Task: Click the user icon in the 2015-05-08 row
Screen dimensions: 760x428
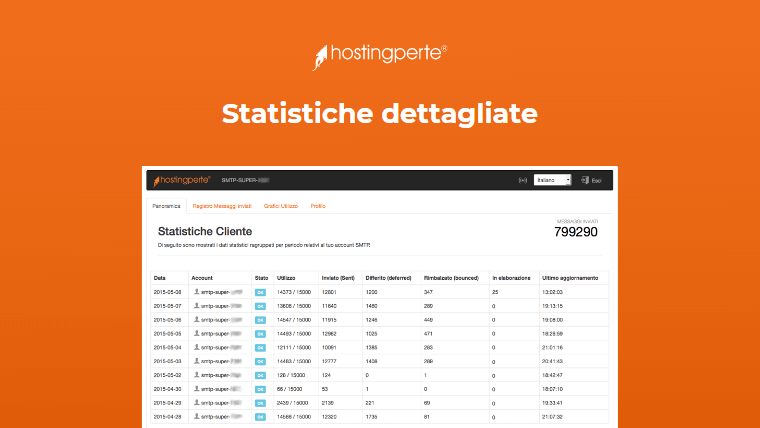Action: point(197,291)
